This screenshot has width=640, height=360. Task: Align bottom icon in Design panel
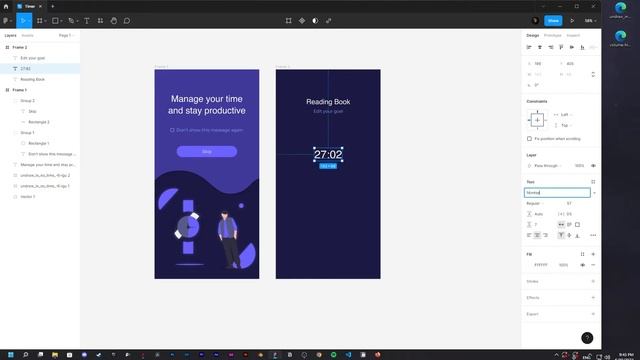pos(582,47)
